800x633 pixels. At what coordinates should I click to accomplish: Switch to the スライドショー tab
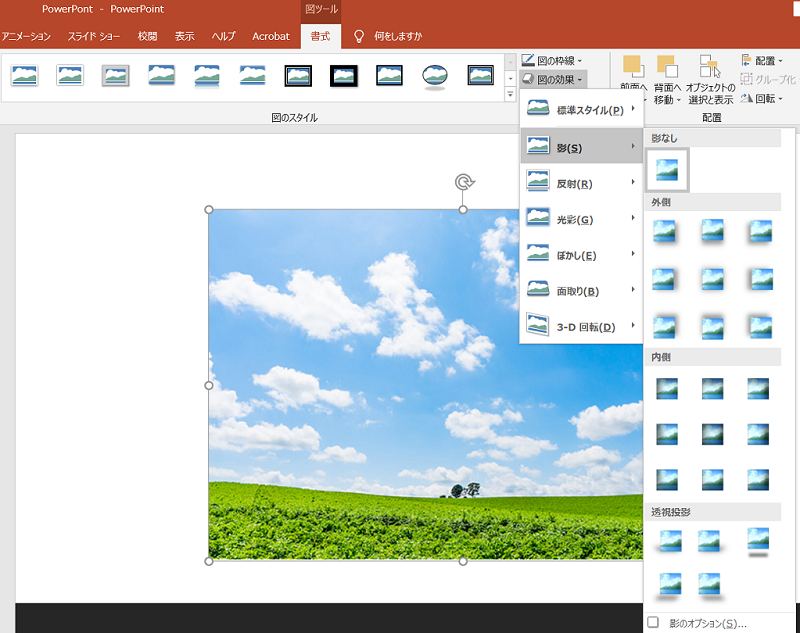point(94,36)
